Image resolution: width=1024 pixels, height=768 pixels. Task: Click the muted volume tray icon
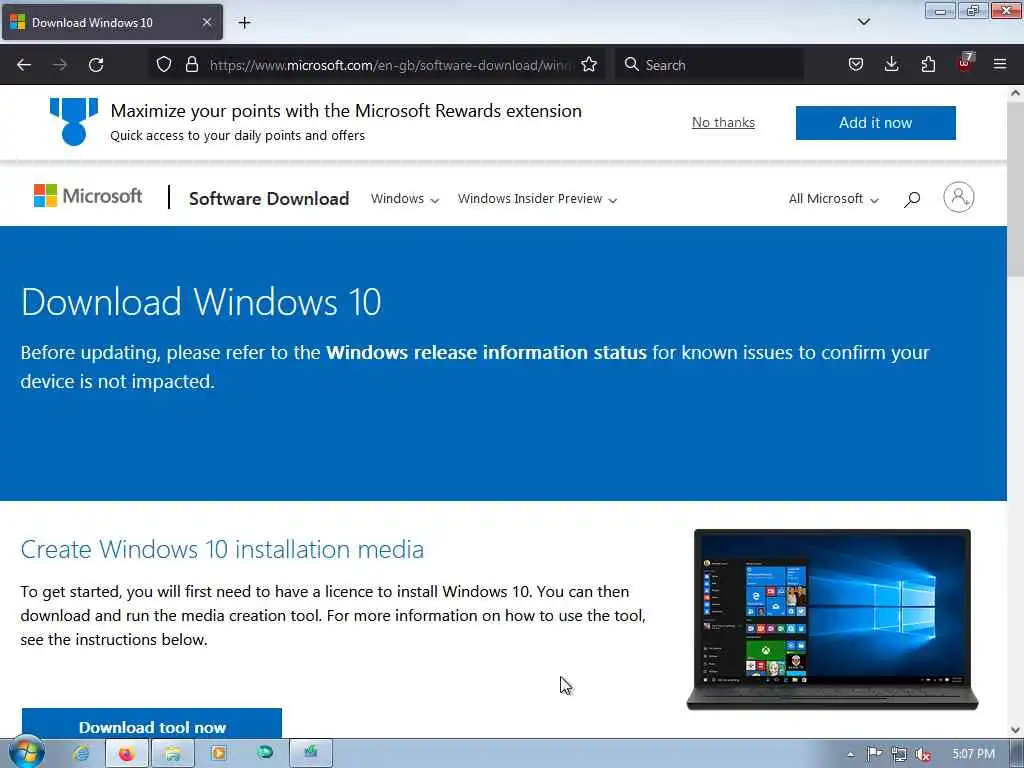923,754
